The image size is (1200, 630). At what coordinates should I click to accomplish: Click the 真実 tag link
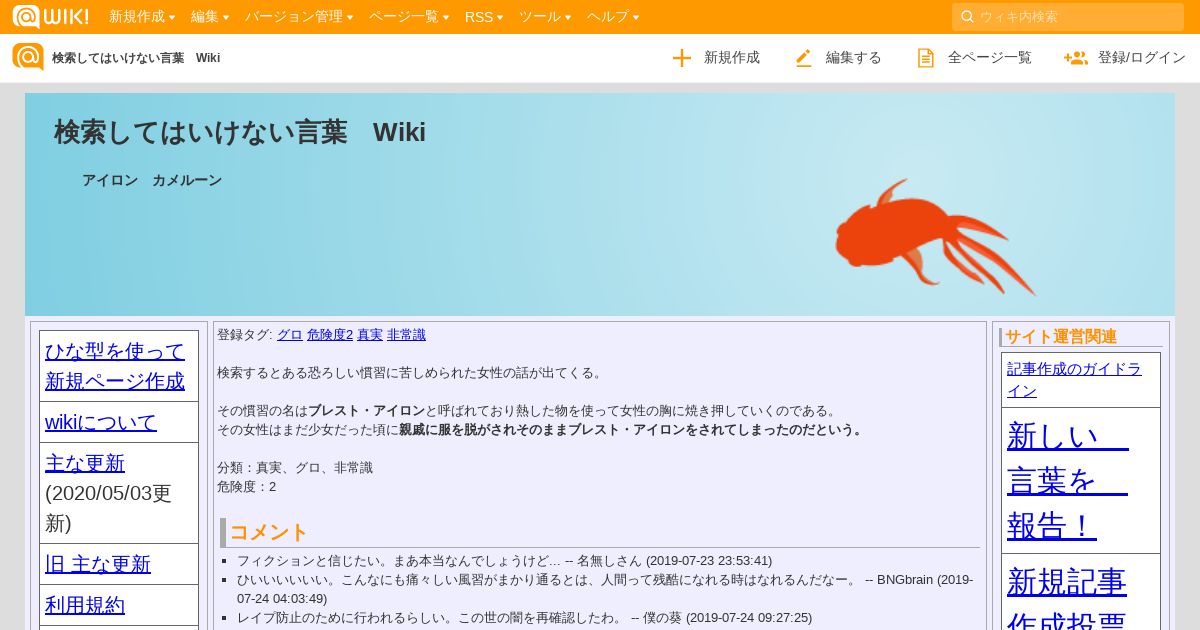(370, 335)
